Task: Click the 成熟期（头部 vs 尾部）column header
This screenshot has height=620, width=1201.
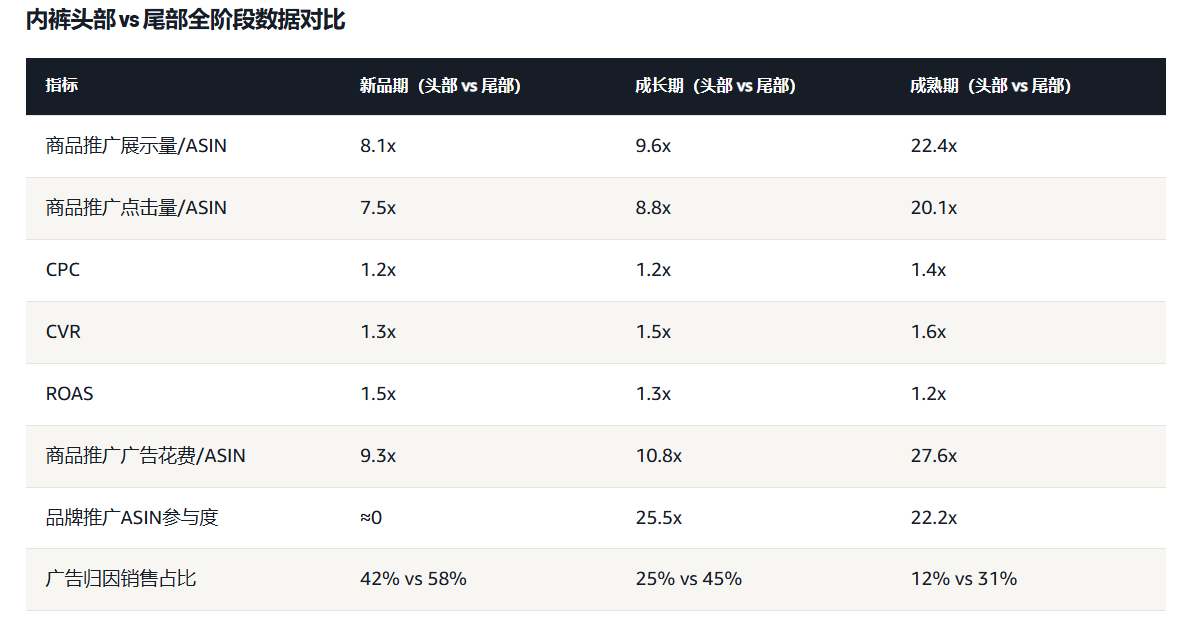Action: click(x=990, y=86)
